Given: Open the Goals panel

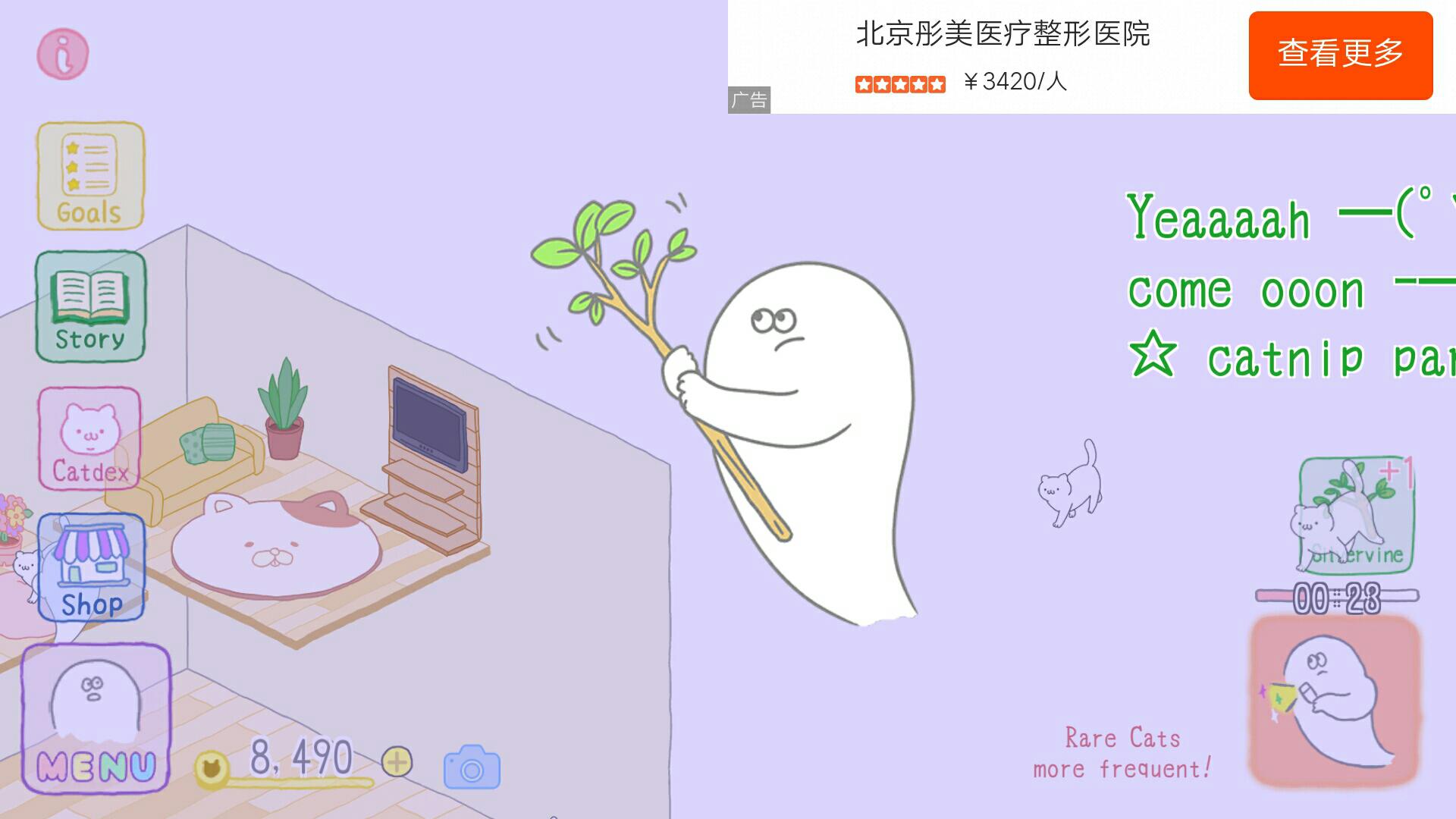Looking at the screenshot, I should click(90, 175).
